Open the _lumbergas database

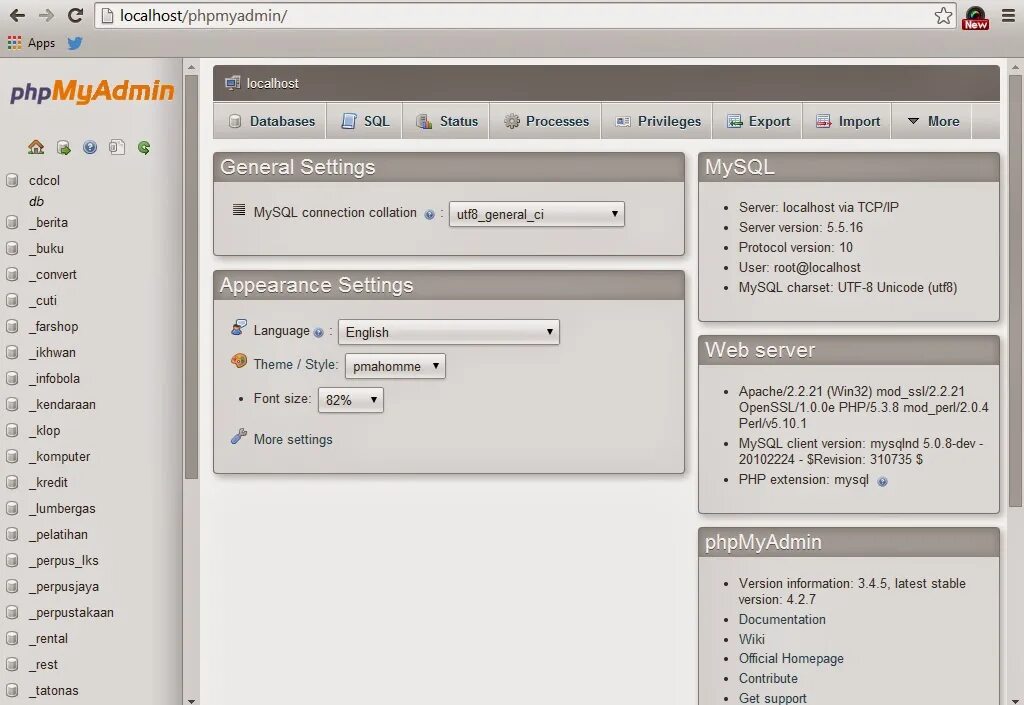[62, 509]
